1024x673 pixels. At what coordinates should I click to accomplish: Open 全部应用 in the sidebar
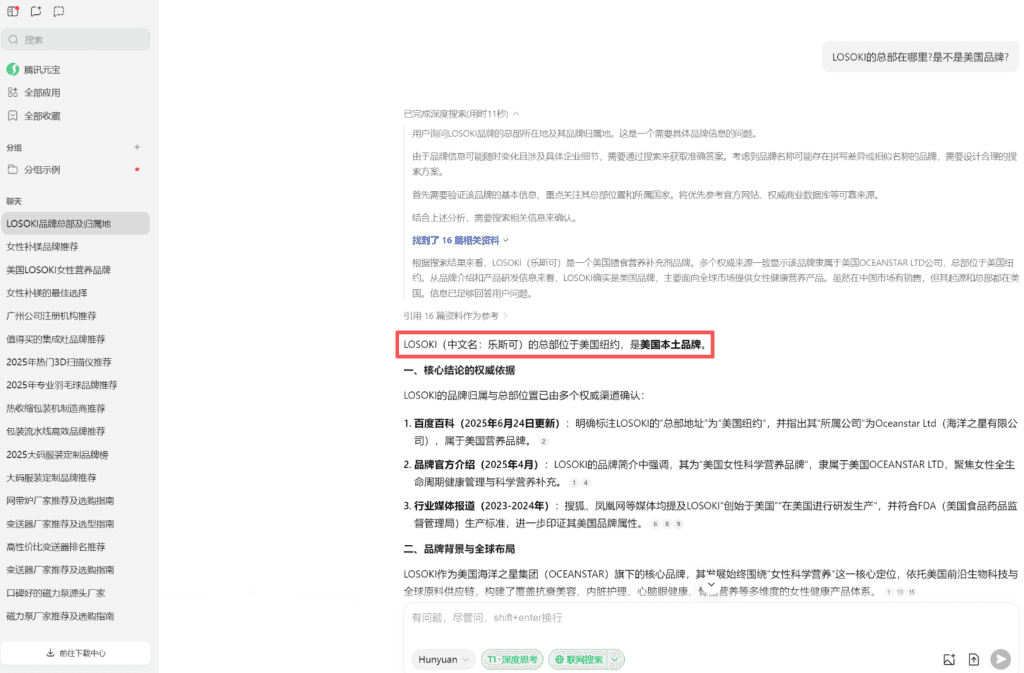[x=47, y=91]
